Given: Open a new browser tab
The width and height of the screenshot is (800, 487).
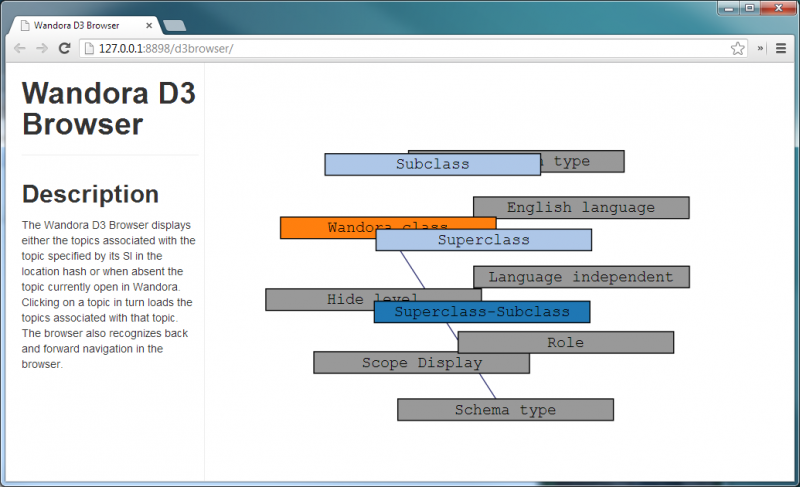Looking at the screenshot, I should tap(173, 25).
